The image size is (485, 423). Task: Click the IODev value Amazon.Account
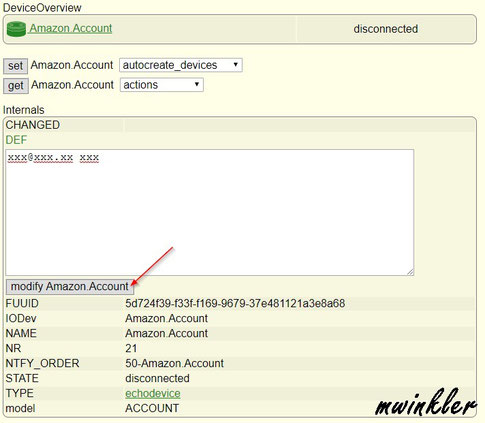click(x=166, y=318)
